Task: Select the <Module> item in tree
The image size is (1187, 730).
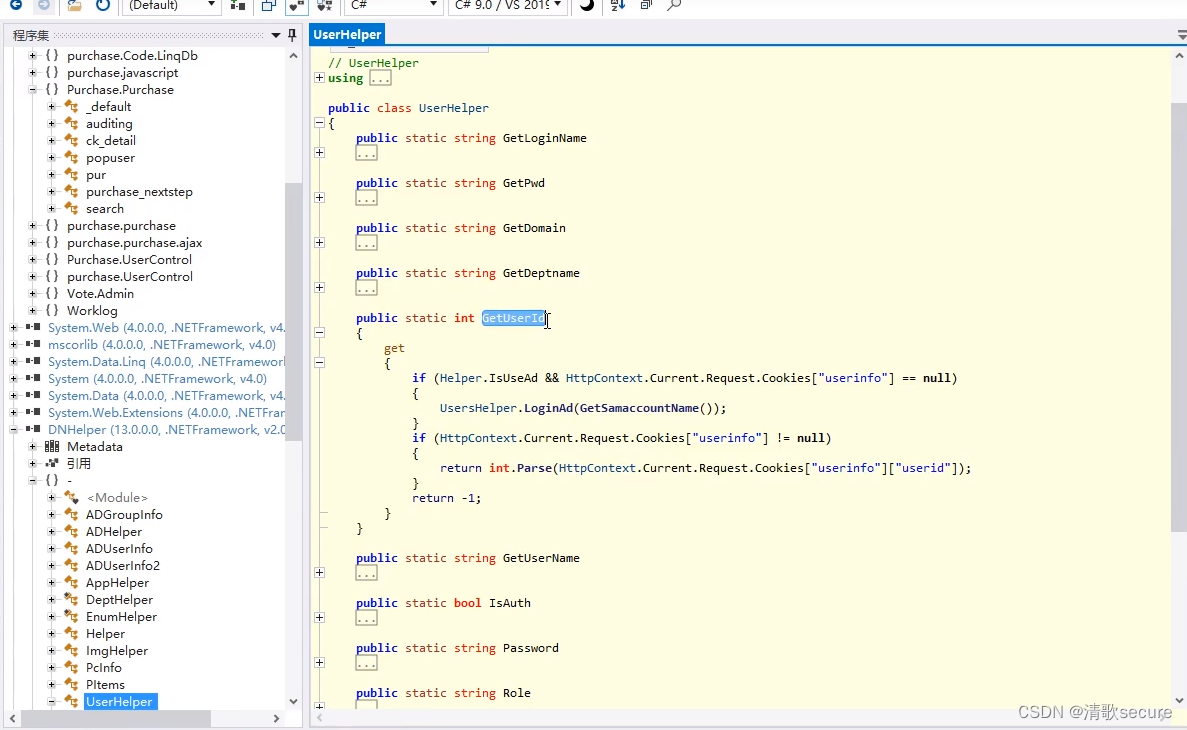Action: click(117, 498)
